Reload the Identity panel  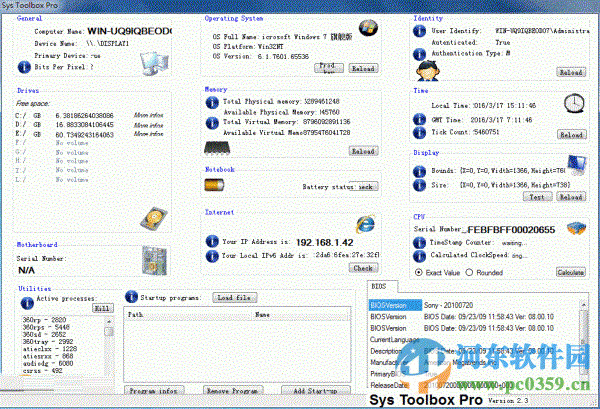pos(571,72)
